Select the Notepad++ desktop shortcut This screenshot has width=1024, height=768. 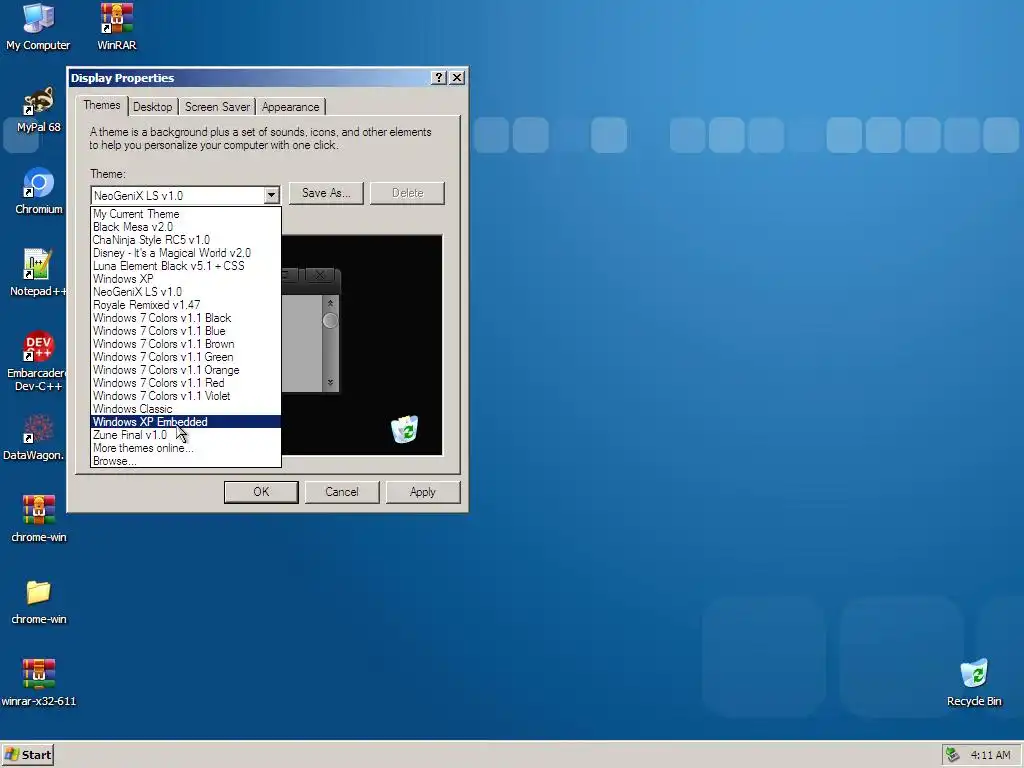click(39, 273)
